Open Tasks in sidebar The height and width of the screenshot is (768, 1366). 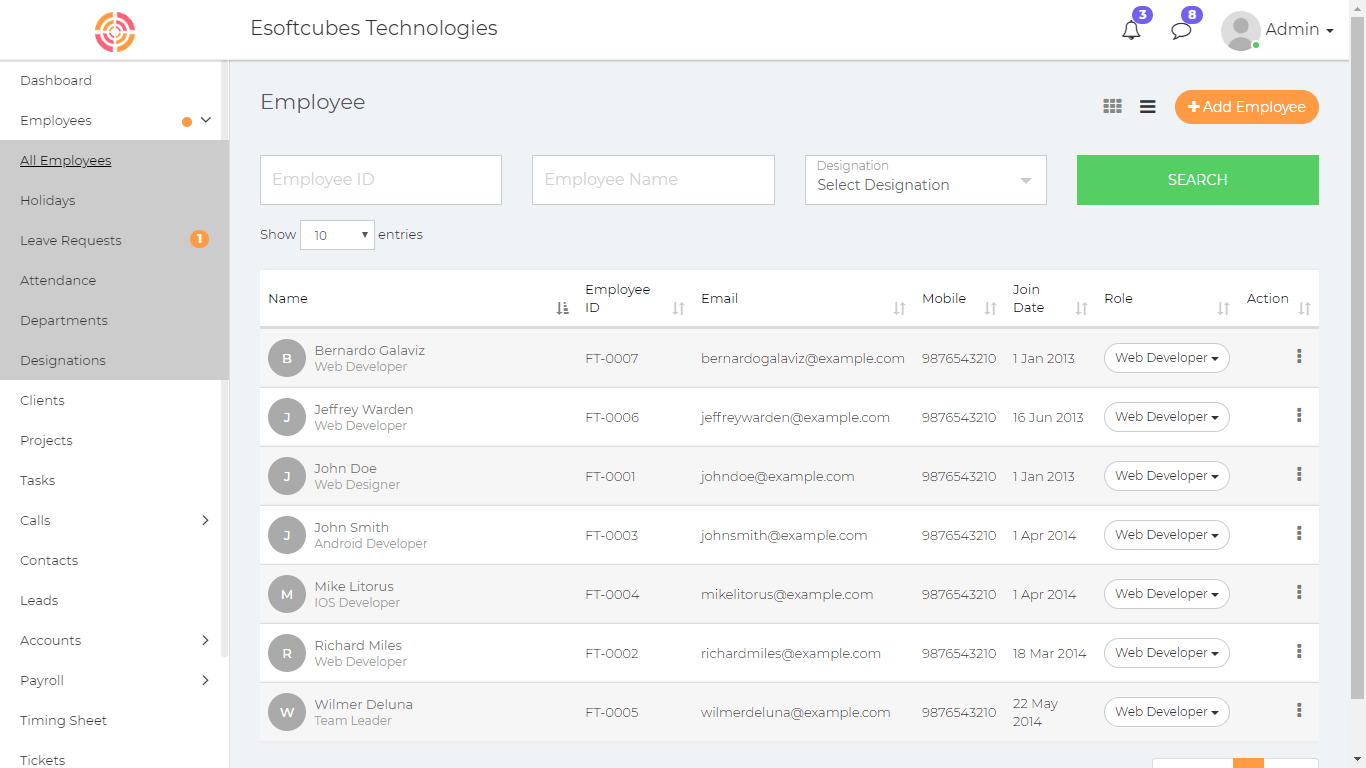pos(38,480)
